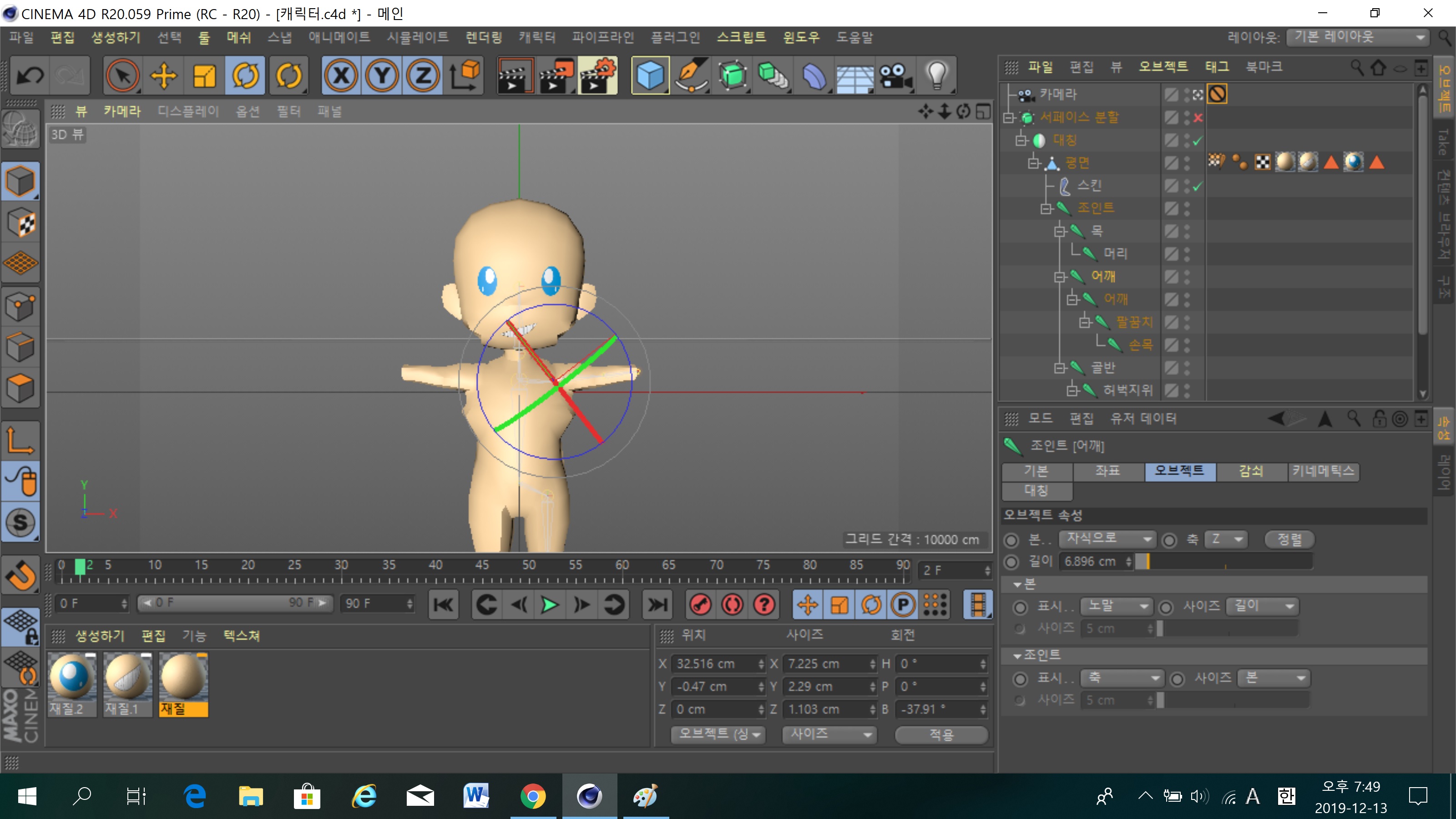Toggle 본 radio in object properties
This screenshot has width=1456, height=819.
pyautogui.click(x=1011, y=541)
